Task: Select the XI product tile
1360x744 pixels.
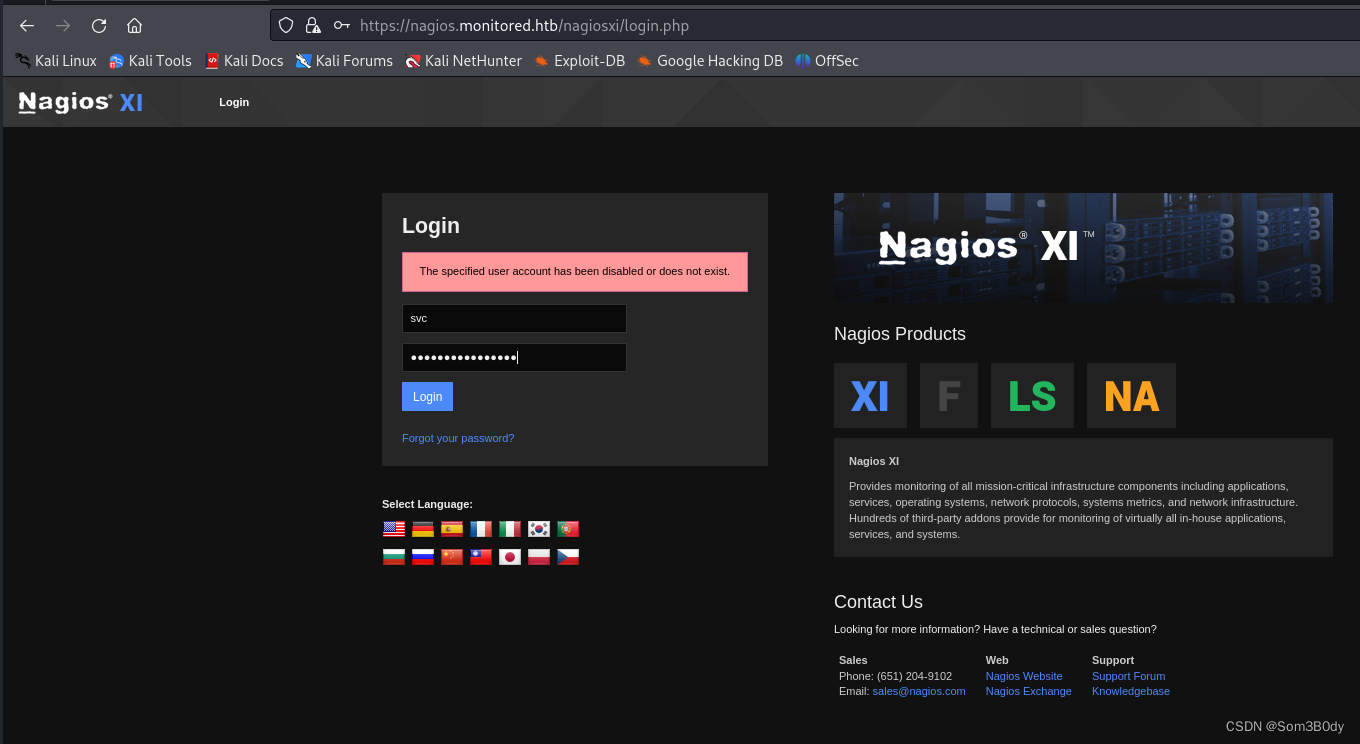Action: tap(870, 396)
